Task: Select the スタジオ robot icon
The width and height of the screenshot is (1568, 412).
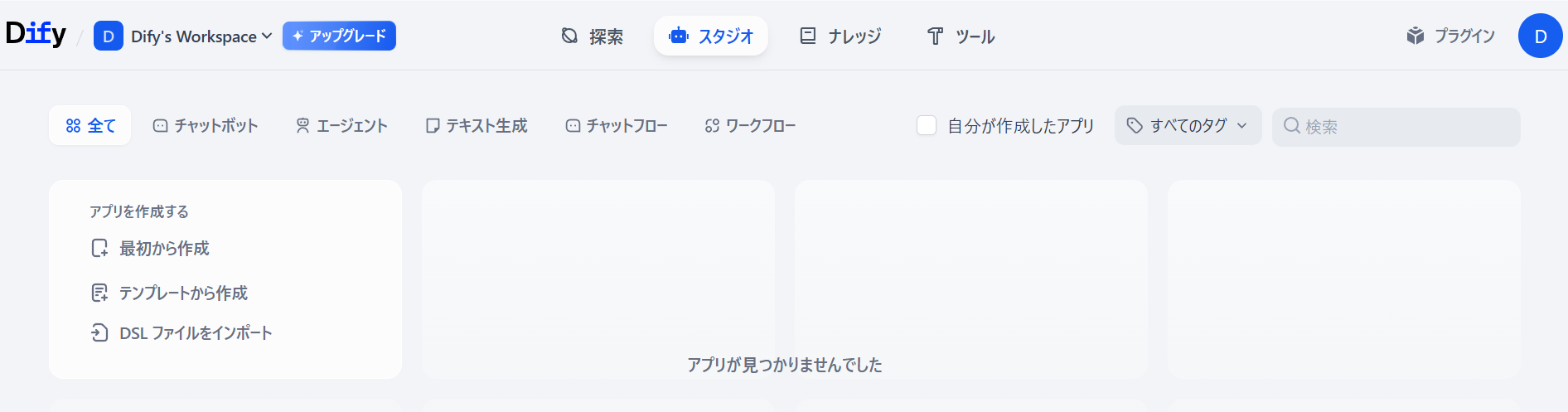Action: click(x=679, y=36)
